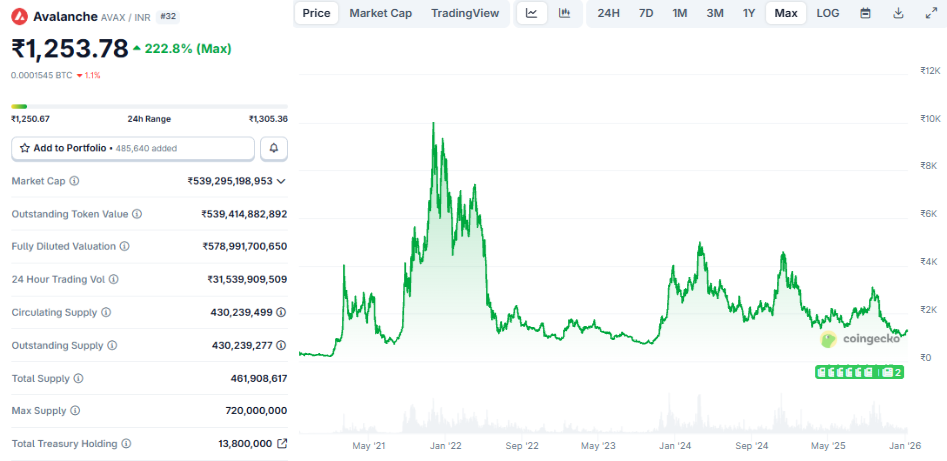
Task: Open the TradingView tab
Action: [x=464, y=13]
